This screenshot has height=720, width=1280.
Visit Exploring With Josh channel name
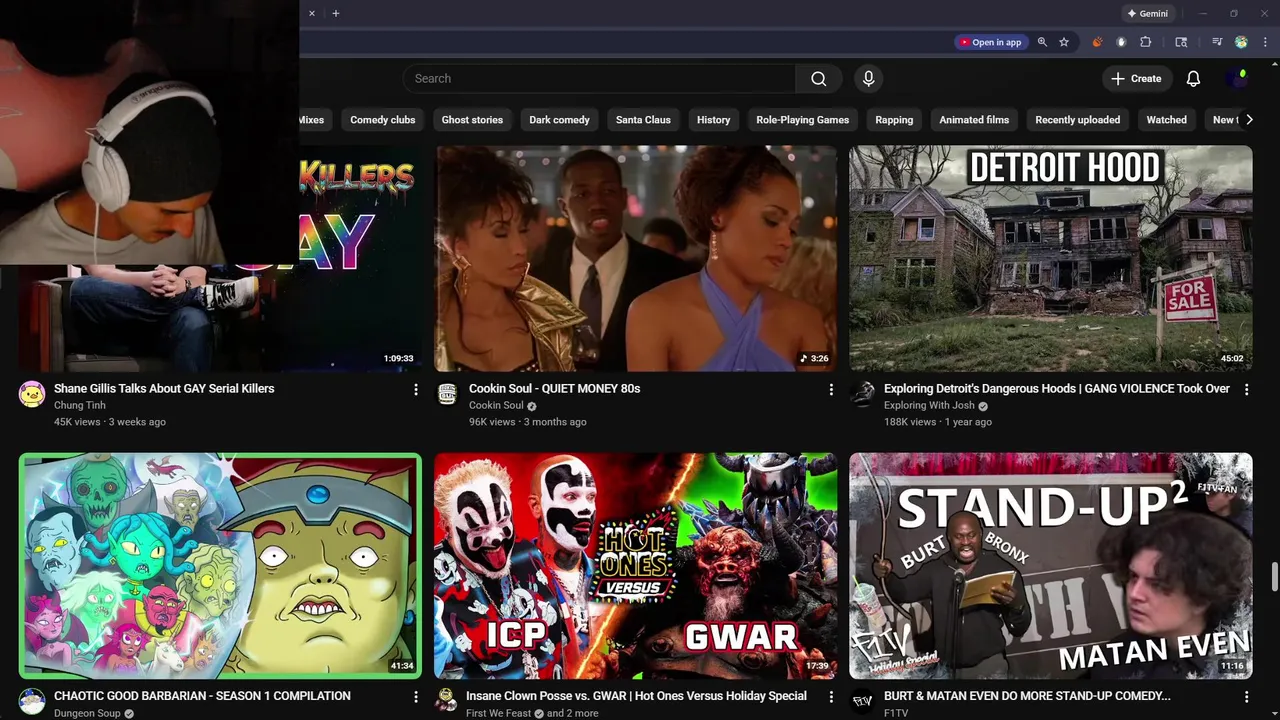929,405
